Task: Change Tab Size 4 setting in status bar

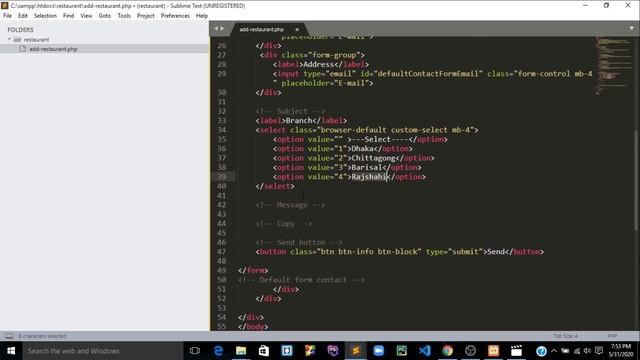Action: (565, 336)
